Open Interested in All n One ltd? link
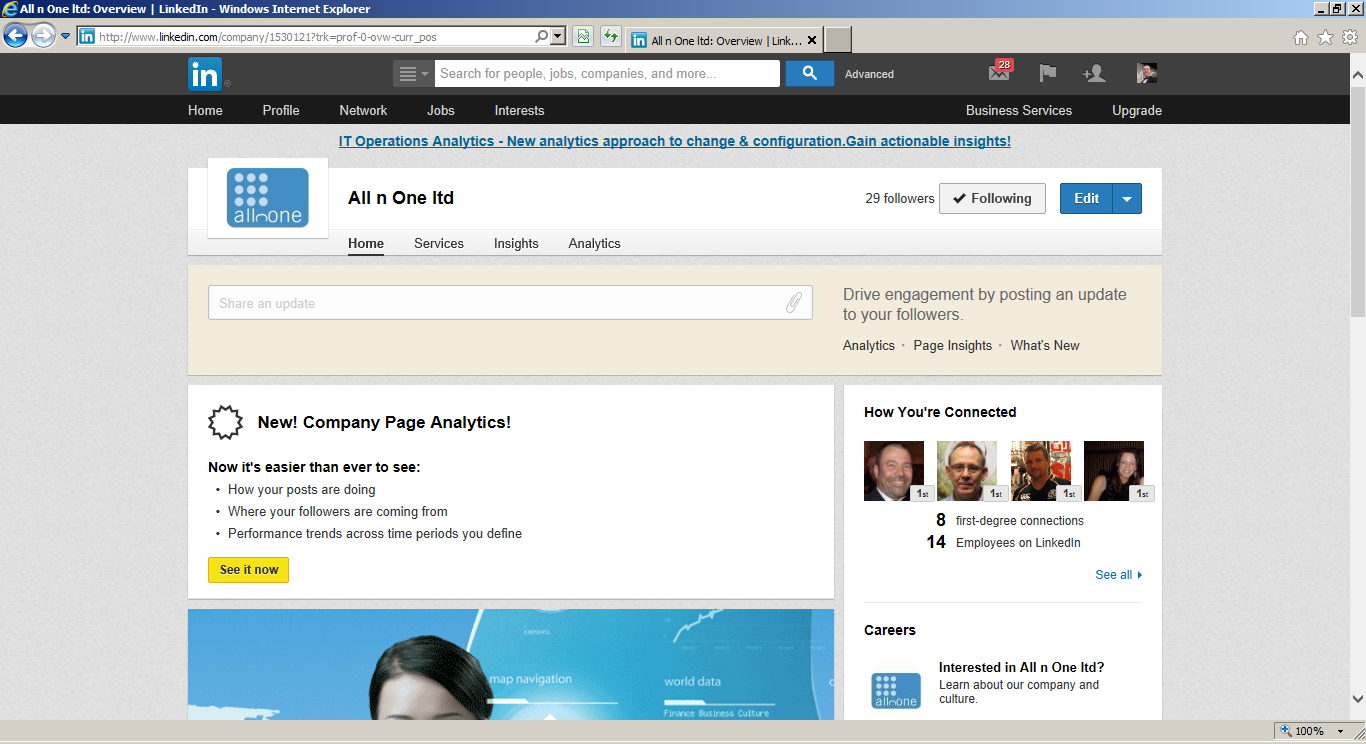 [x=1022, y=667]
